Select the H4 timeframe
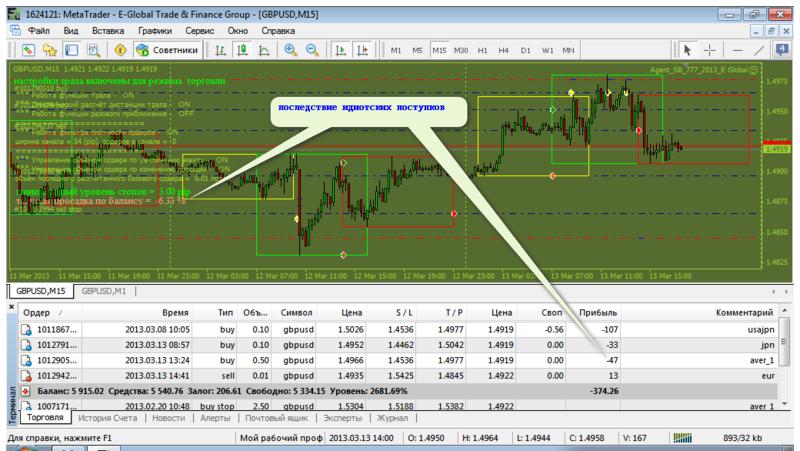 pyautogui.click(x=504, y=51)
